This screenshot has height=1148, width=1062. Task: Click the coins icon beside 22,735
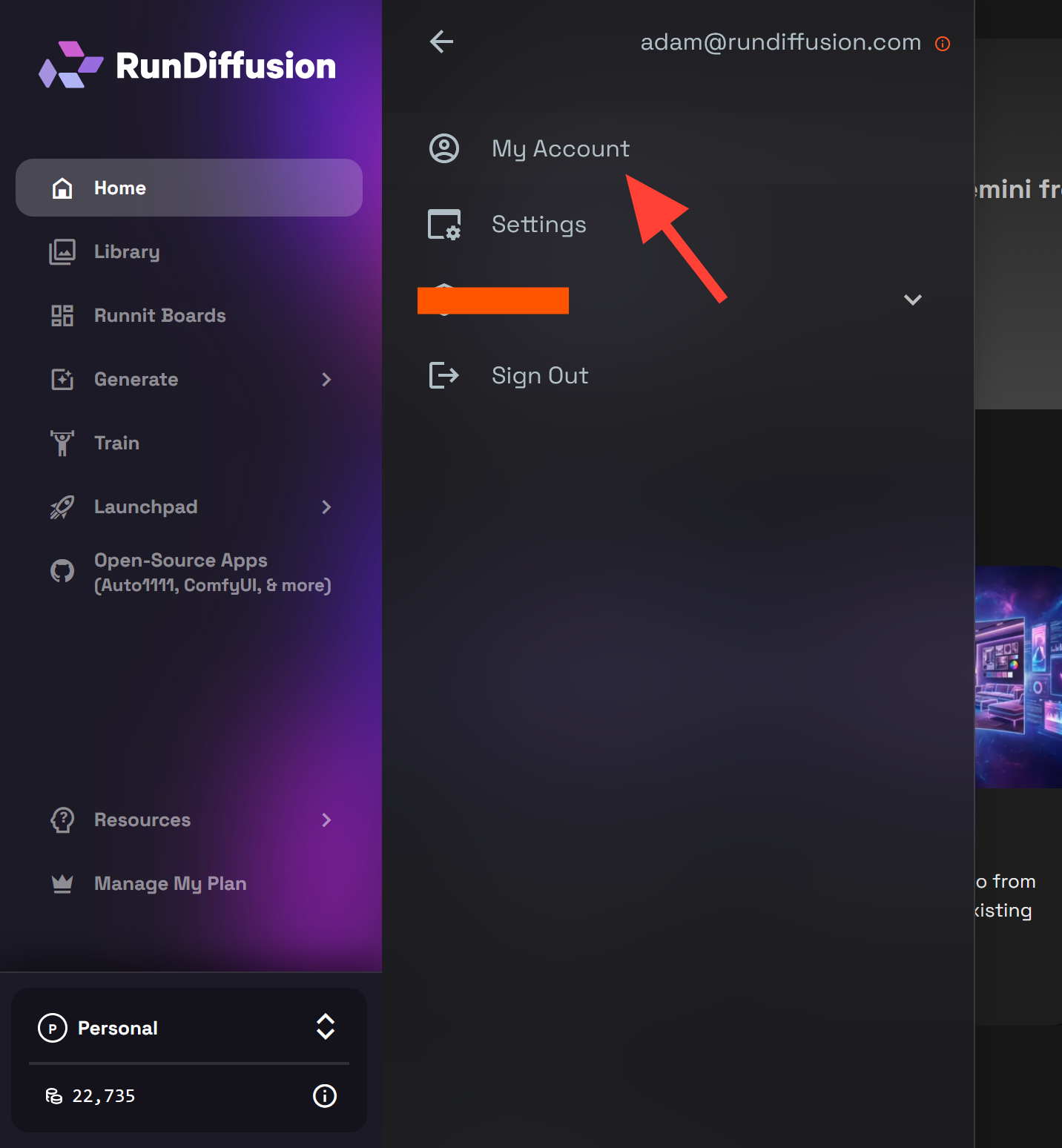point(54,1096)
